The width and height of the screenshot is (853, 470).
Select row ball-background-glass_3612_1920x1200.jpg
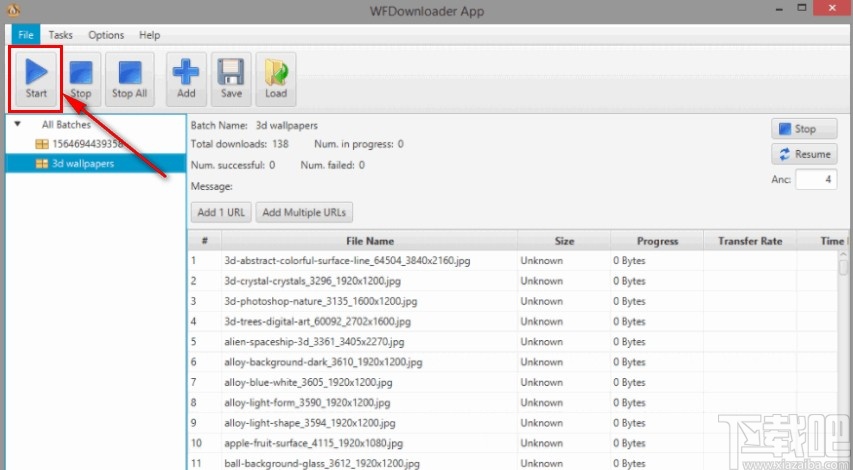point(513,462)
